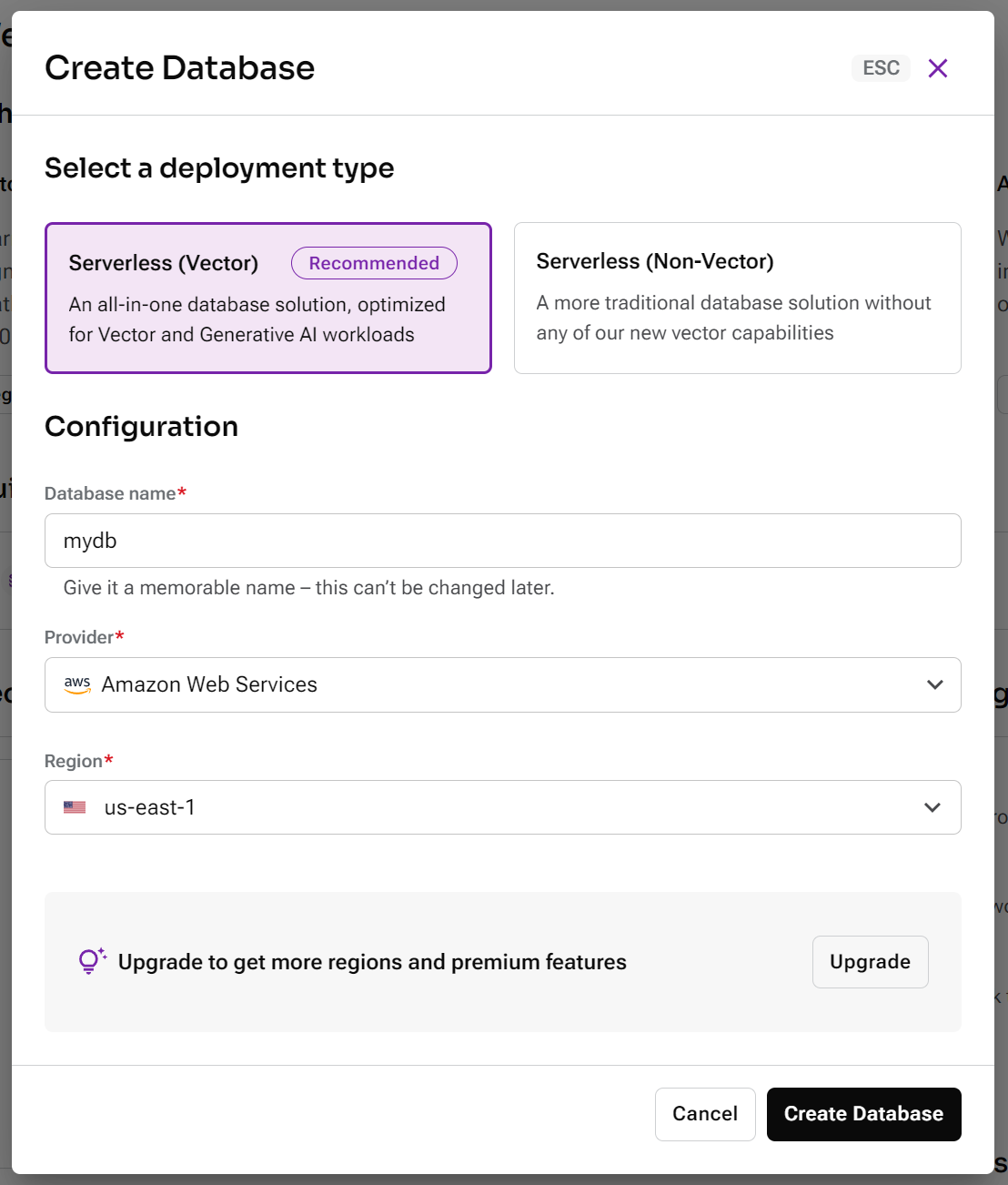Click the black Create Database button
Image resolution: width=1008 pixels, height=1185 pixels.
pyautogui.click(x=863, y=1114)
